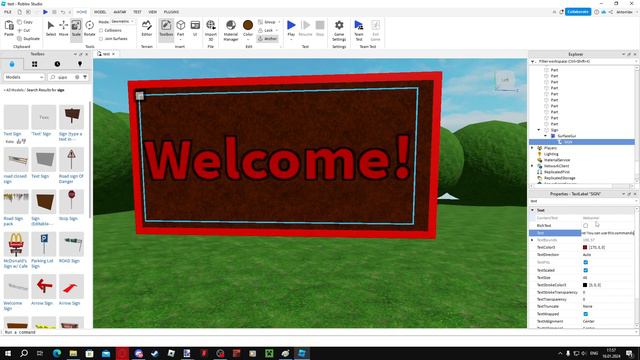Viewport: 640px width, 360px height.
Task: Open Toolbox Inventory grid tab
Action: tap(35, 64)
